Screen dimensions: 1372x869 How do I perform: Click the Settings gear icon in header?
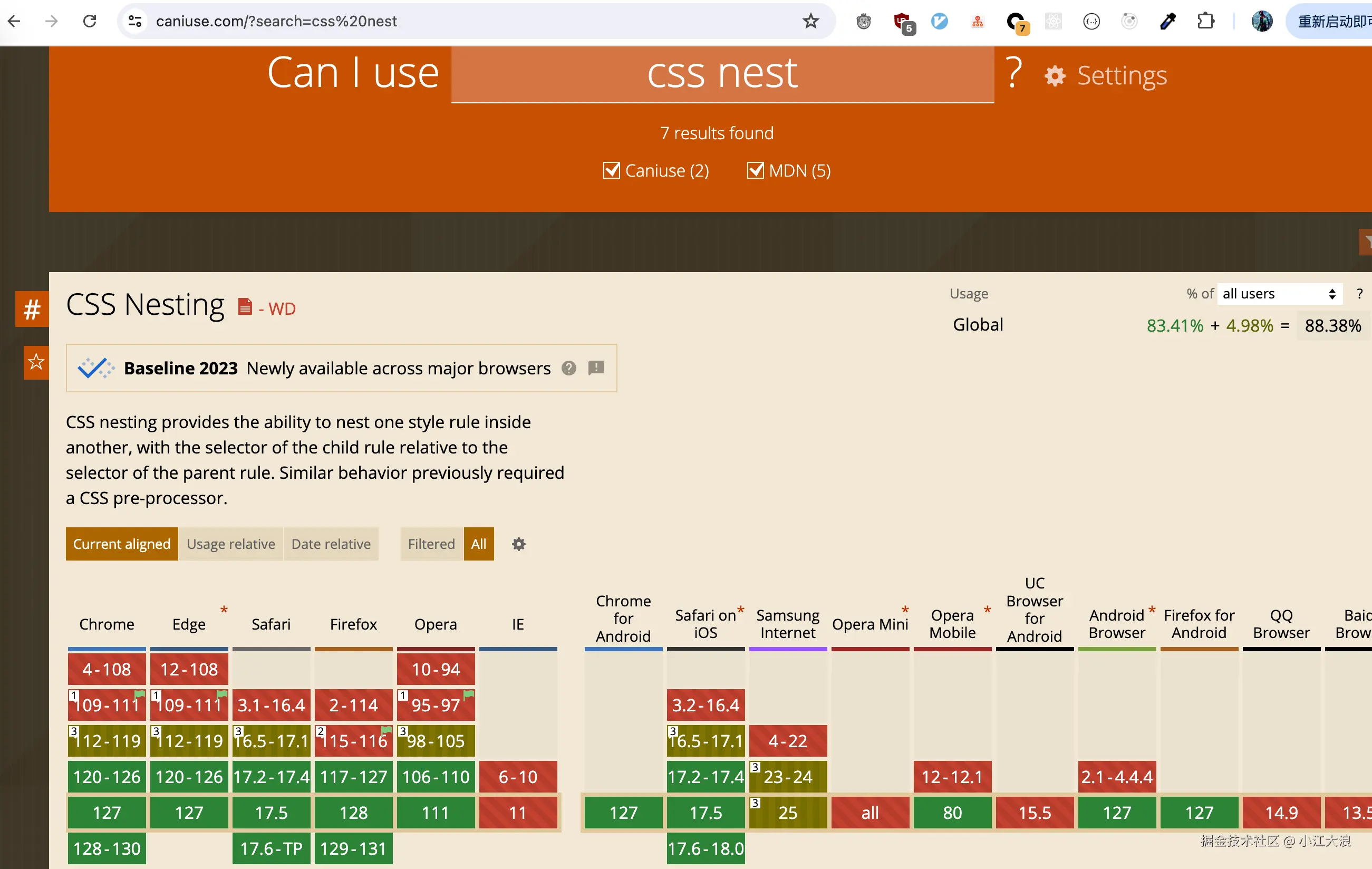(1055, 76)
